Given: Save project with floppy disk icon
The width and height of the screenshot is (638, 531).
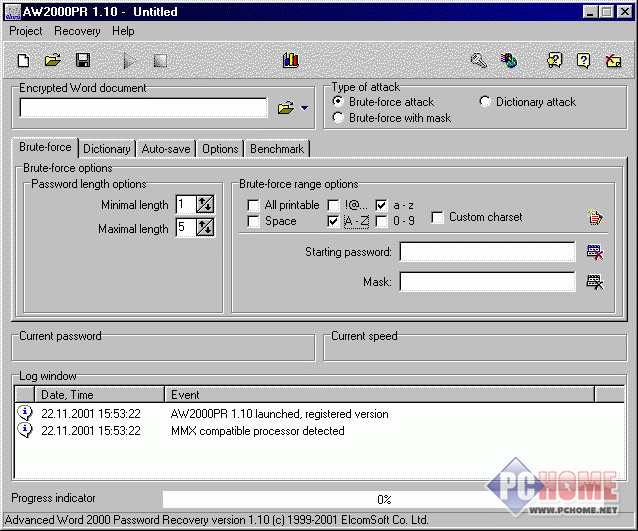Looking at the screenshot, I should pos(83,61).
